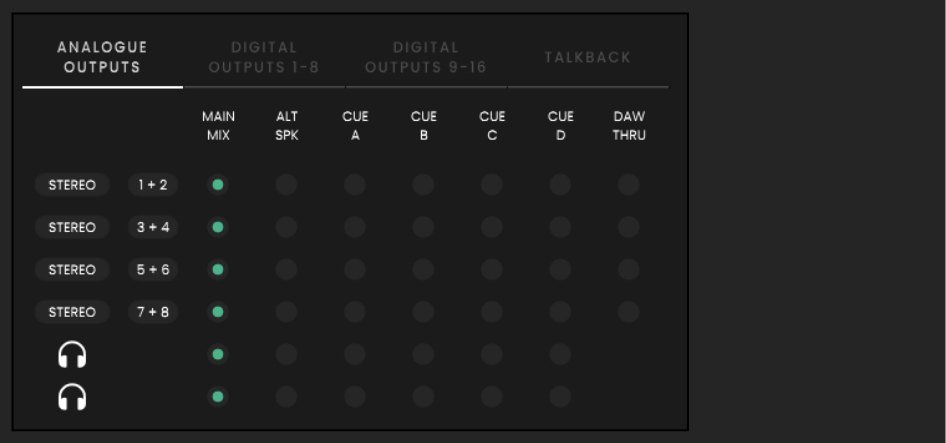The height and width of the screenshot is (443, 946).
Task: Route outputs 1 + 2 to DAW THRU
Action: 629,185
